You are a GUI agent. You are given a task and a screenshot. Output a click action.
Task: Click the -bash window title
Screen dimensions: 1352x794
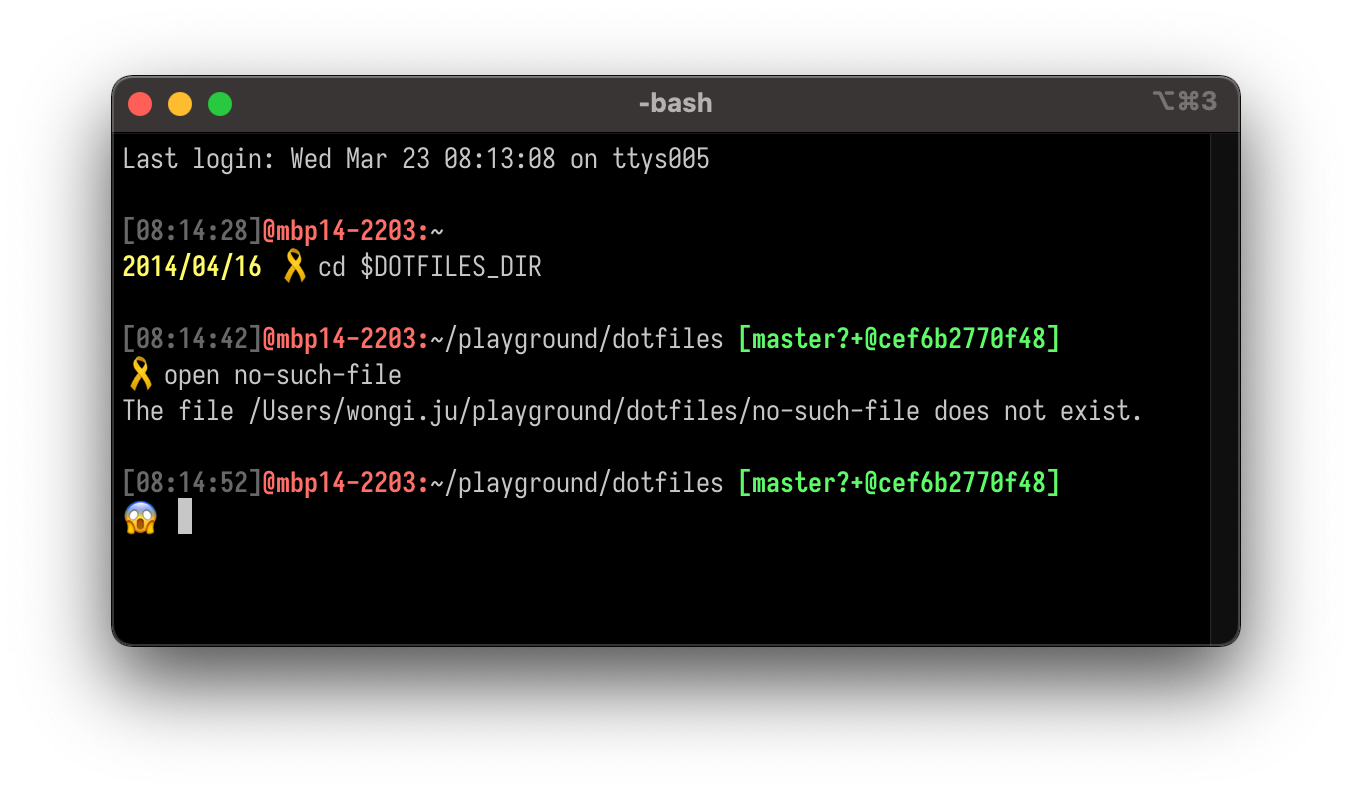tap(675, 102)
